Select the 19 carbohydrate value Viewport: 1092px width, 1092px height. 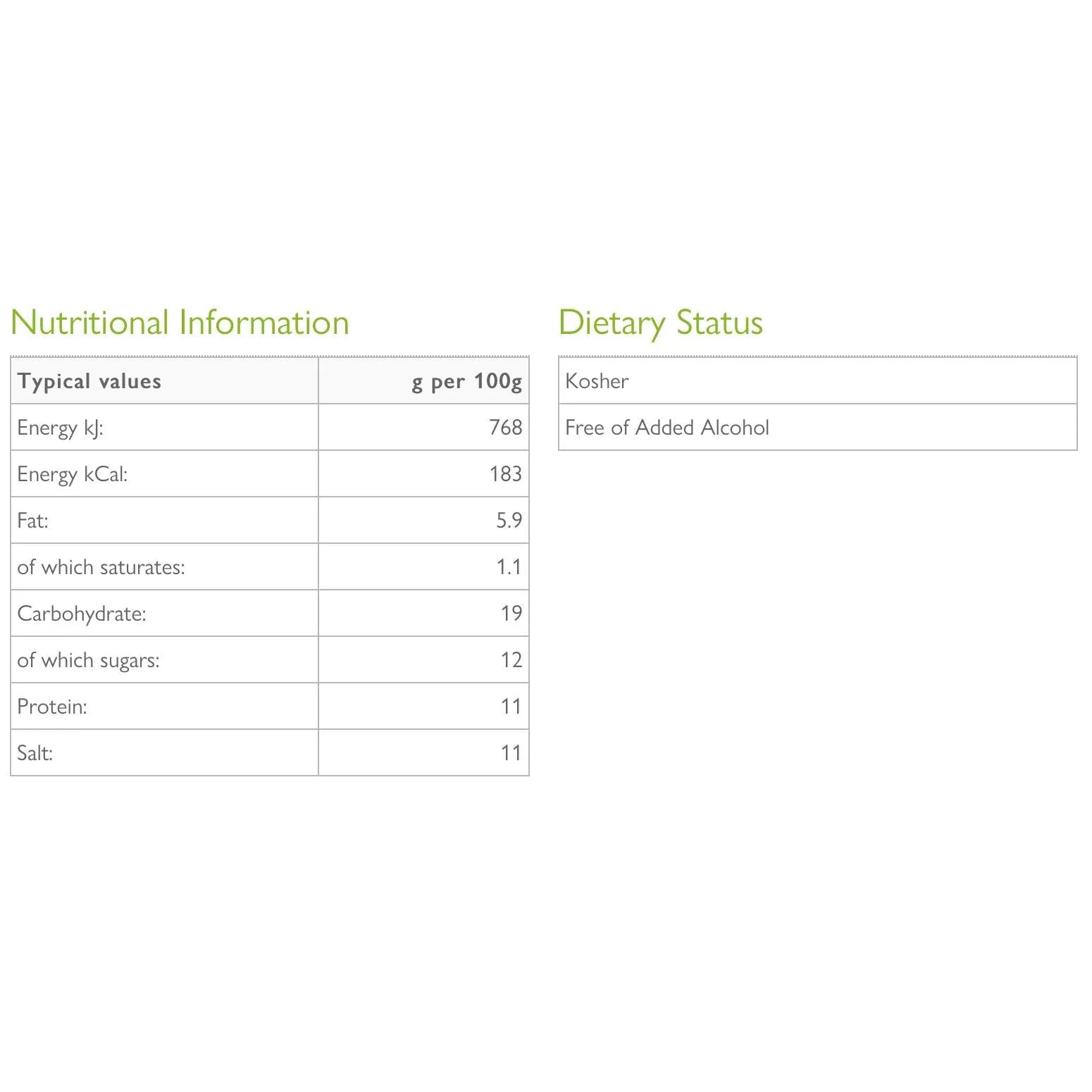pyautogui.click(x=511, y=614)
